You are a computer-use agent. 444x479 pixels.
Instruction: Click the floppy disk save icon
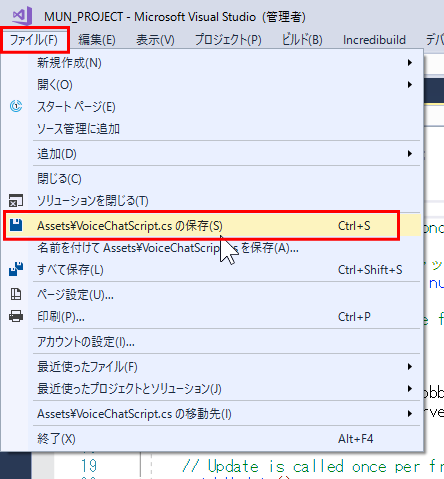16,225
